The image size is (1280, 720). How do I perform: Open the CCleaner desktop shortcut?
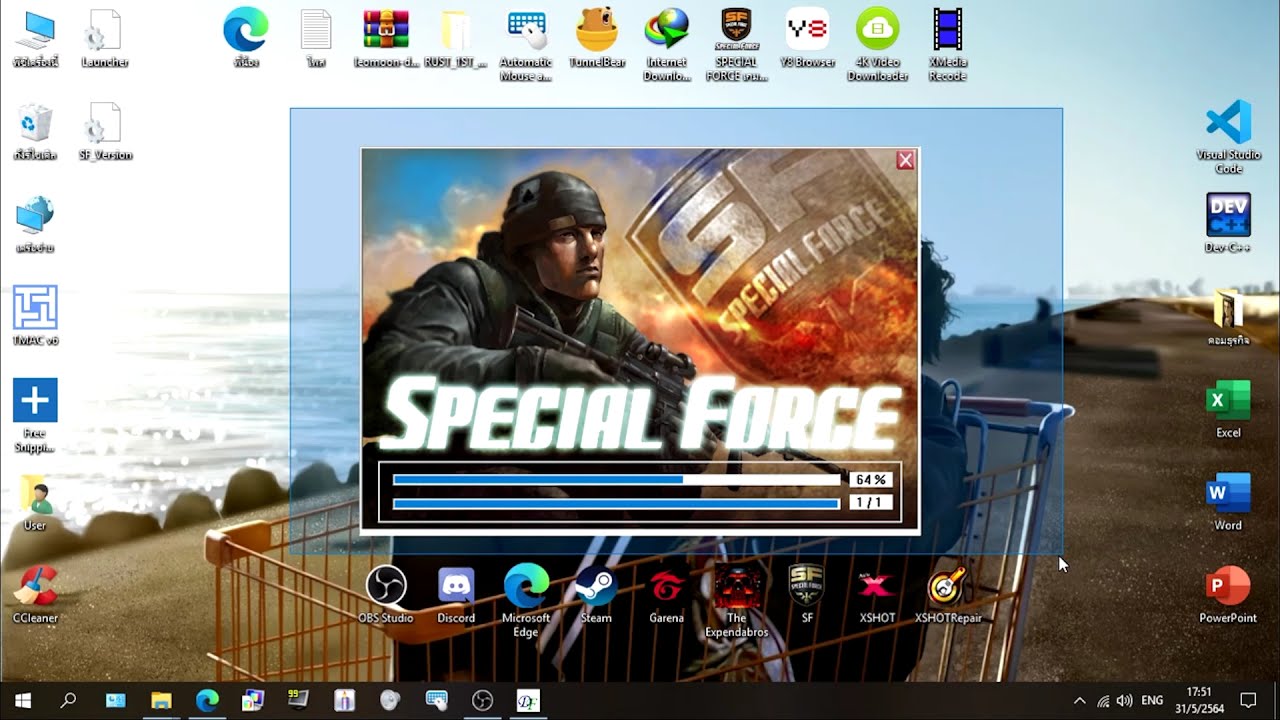coord(35,594)
